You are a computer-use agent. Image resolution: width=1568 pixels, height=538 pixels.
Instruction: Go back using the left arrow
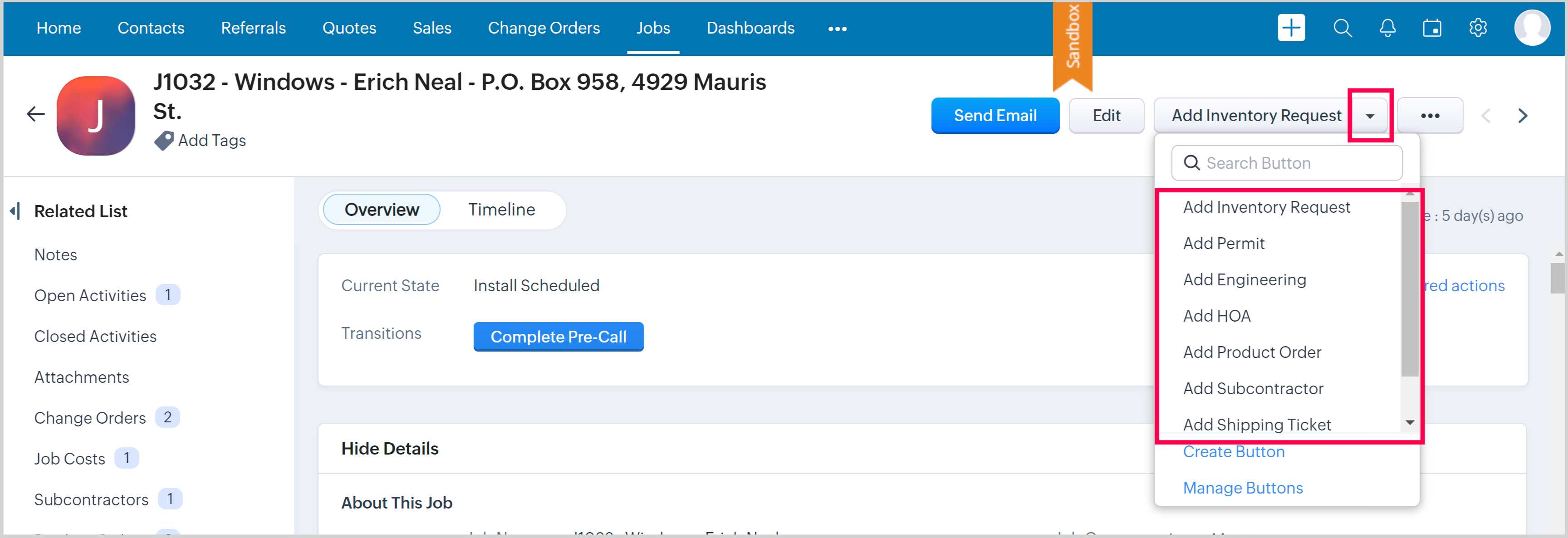click(x=36, y=114)
